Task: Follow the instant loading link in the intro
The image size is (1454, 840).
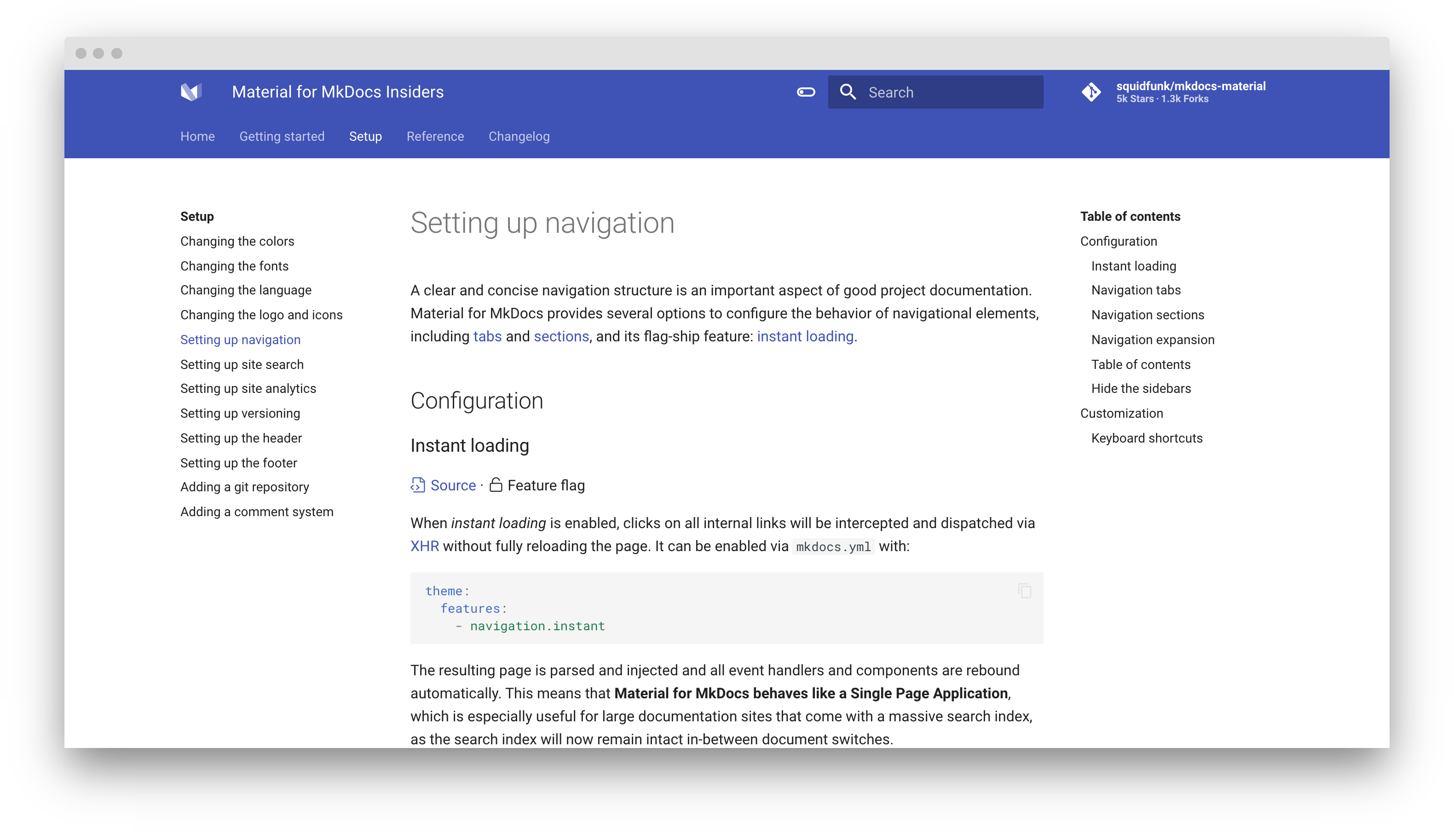Action: [805, 336]
